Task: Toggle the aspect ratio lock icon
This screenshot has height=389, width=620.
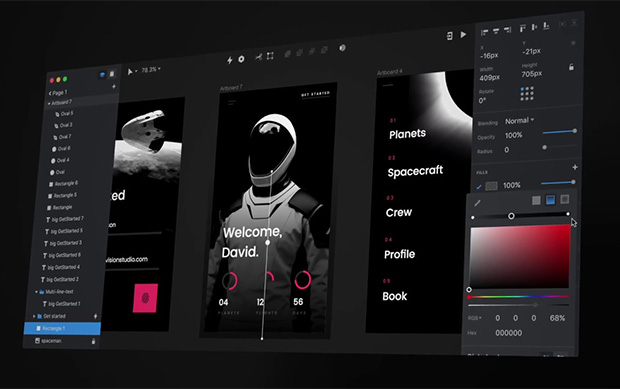Action: tap(571, 67)
